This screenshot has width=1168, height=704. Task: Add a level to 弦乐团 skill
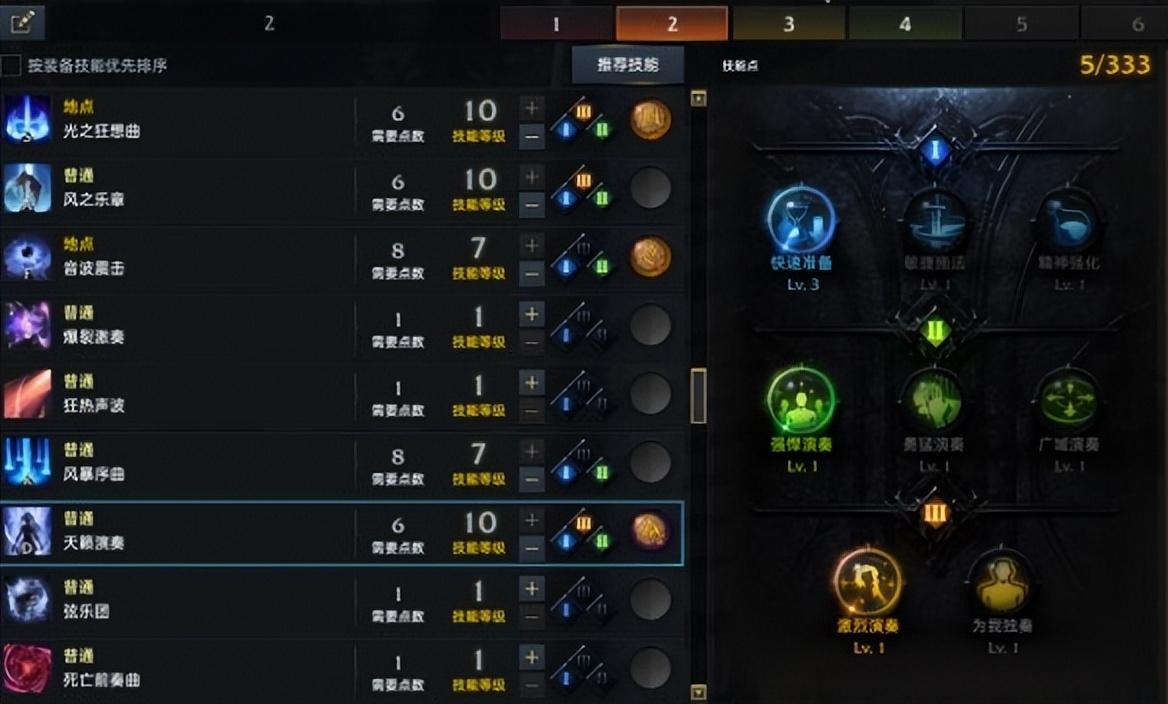[x=531, y=589]
